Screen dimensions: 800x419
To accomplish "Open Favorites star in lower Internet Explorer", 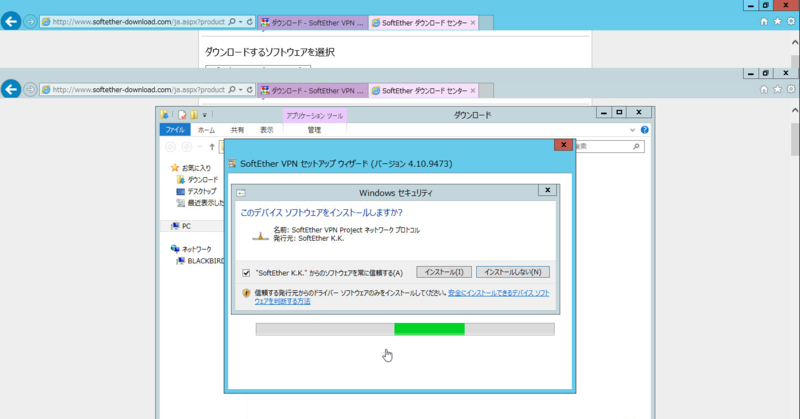I will [x=777, y=89].
